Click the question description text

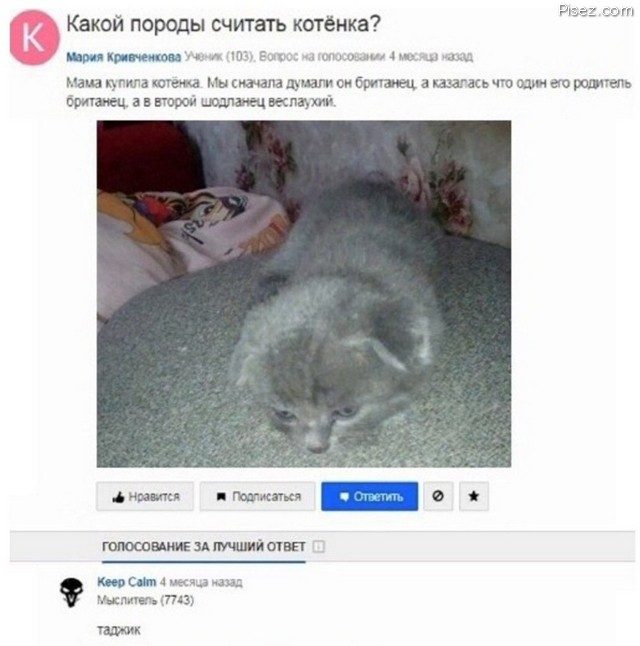[349, 92]
